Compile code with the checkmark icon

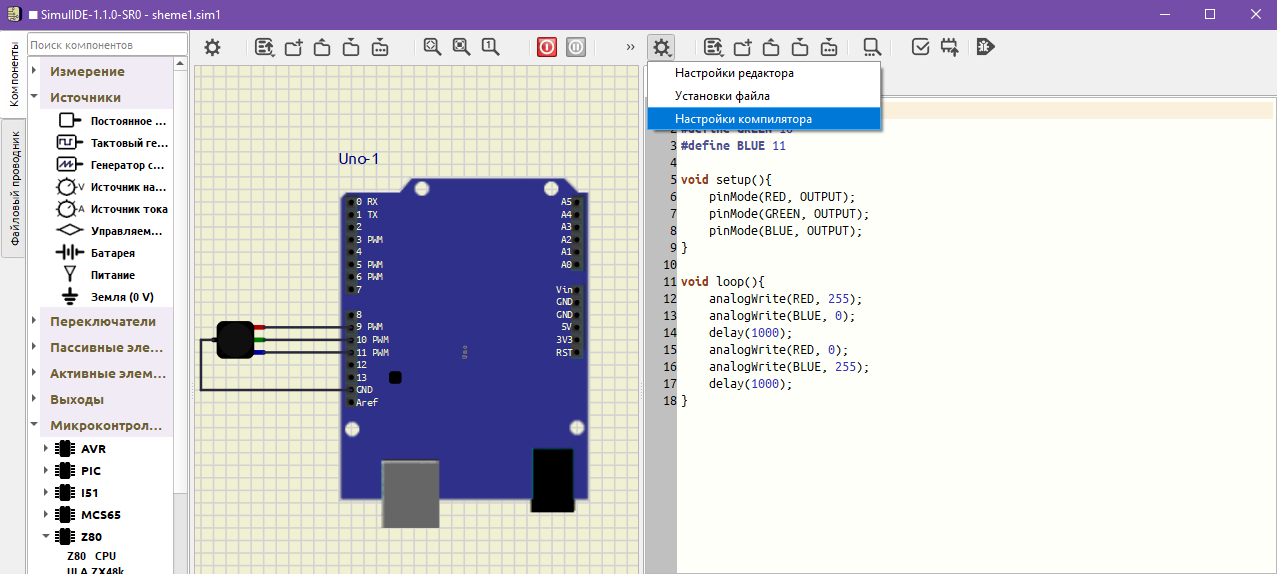pos(921,47)
